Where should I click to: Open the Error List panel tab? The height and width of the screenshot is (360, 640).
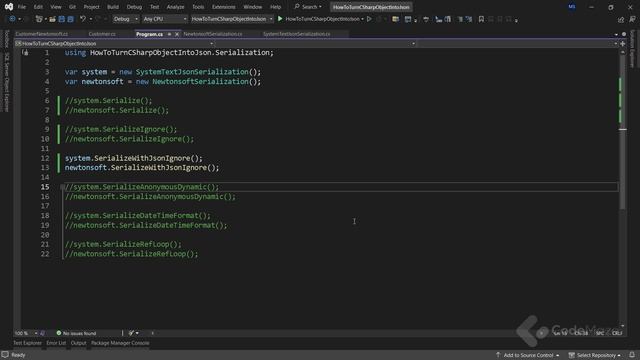coord(56,343)
